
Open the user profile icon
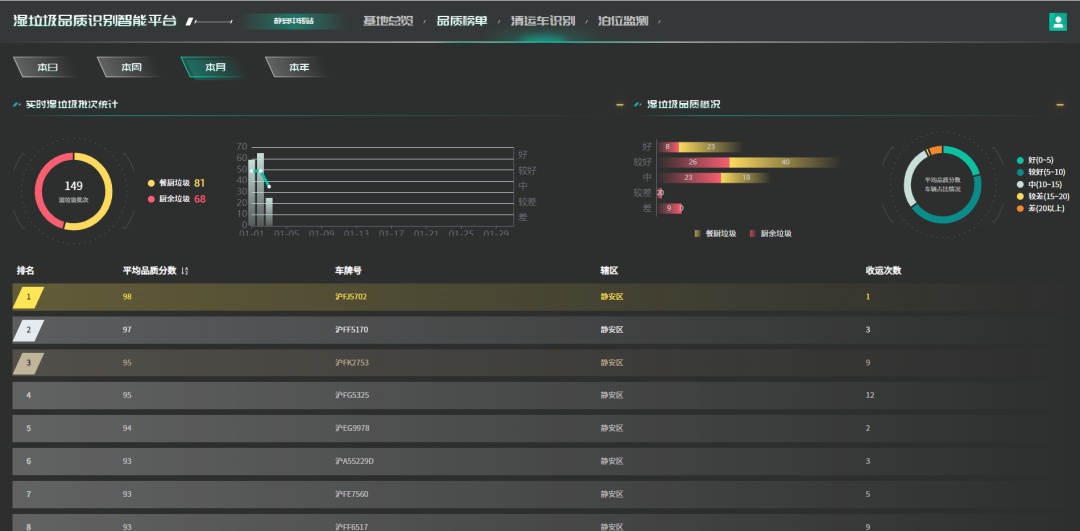pyautogui.click(x=1057, y=22)
